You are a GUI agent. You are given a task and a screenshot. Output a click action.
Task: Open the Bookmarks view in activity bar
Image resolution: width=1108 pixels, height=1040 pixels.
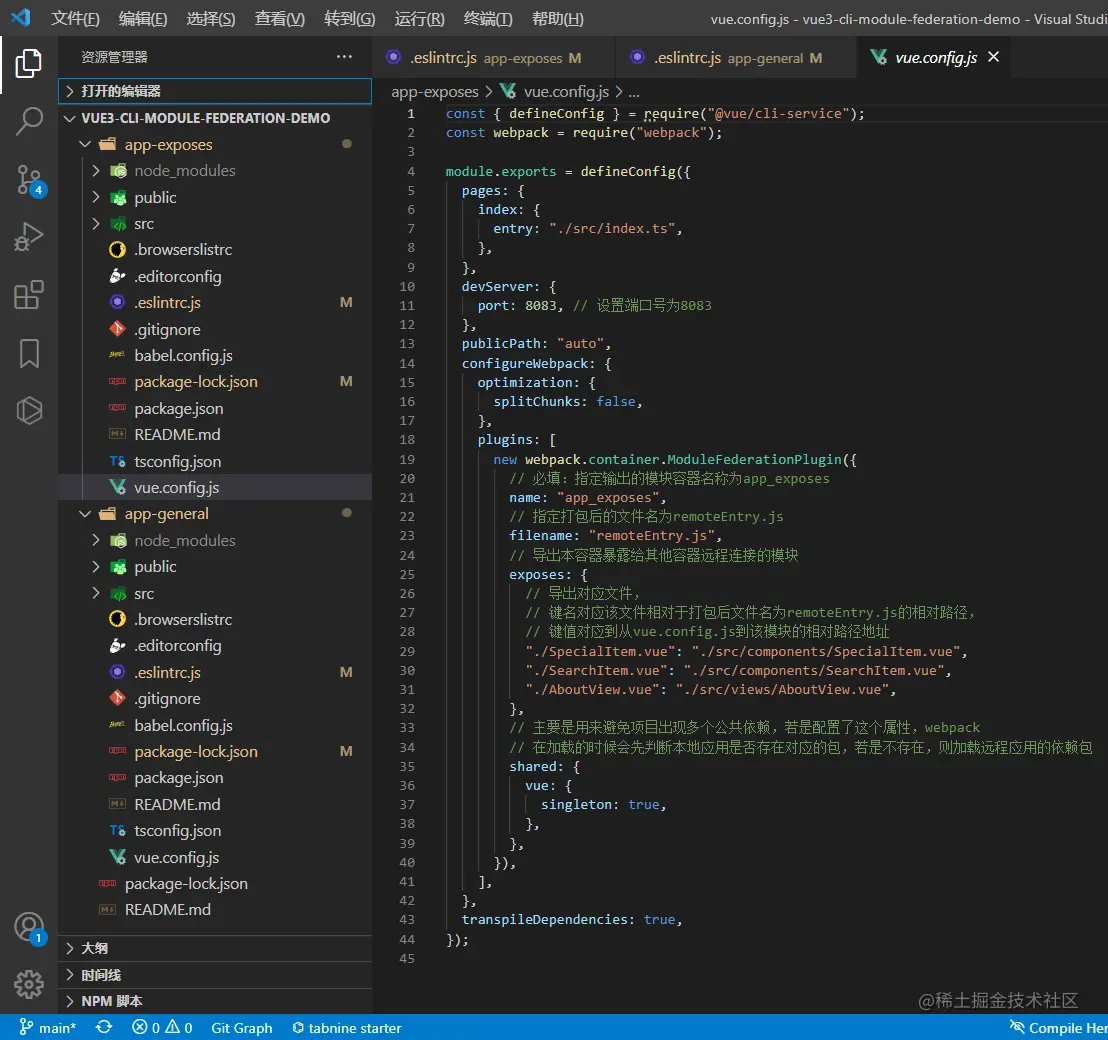[x=28, y=353]
